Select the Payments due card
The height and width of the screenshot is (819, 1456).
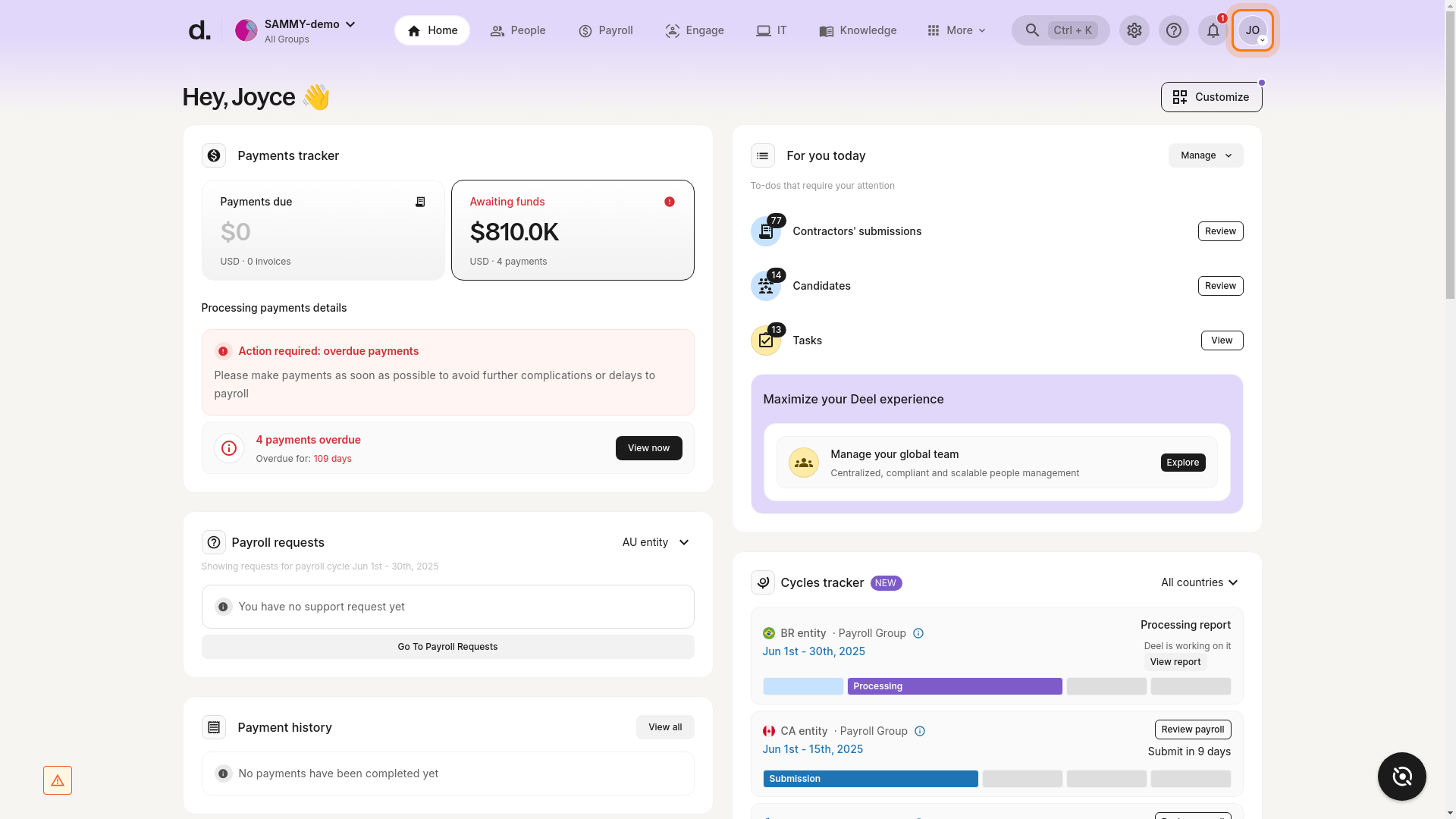pyautogui.click(x=323, y=231)
